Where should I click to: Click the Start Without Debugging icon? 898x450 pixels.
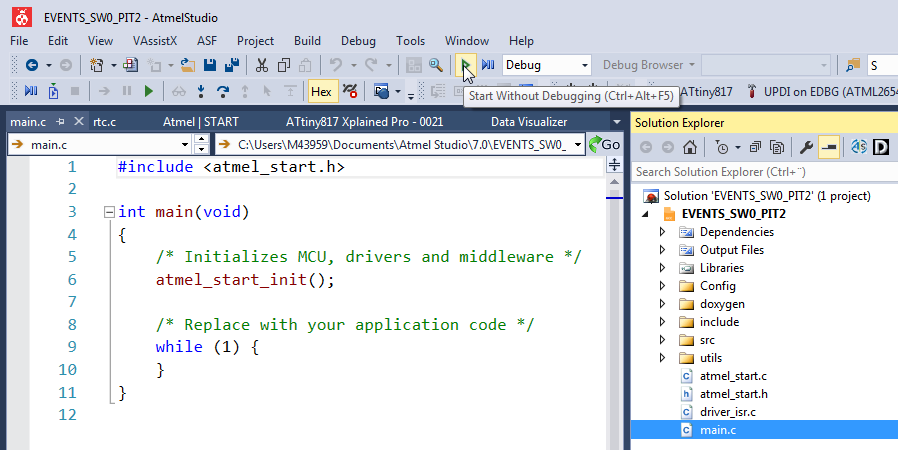pyautogui.click(x=466, y=65)
